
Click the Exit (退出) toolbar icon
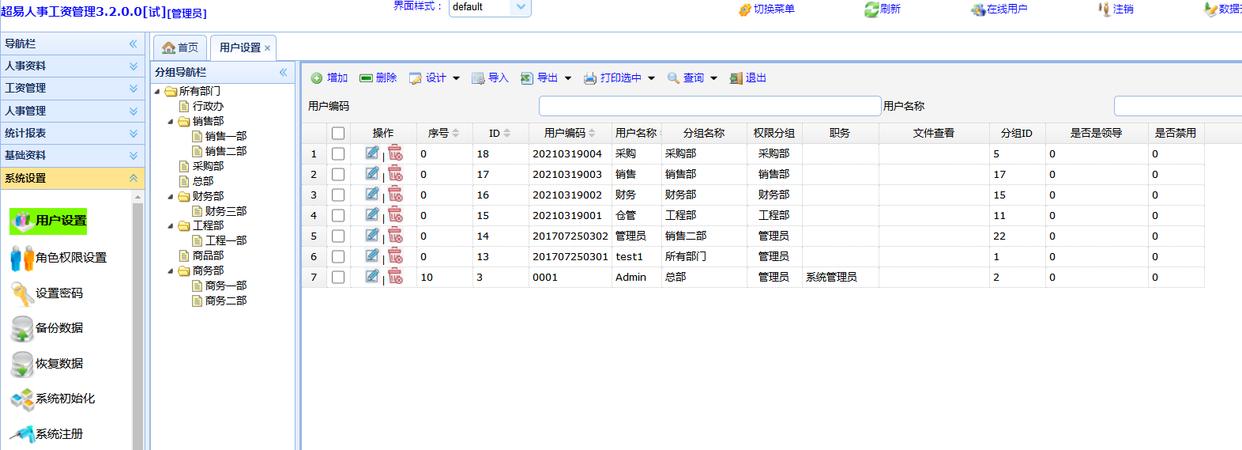pos(736,78)
